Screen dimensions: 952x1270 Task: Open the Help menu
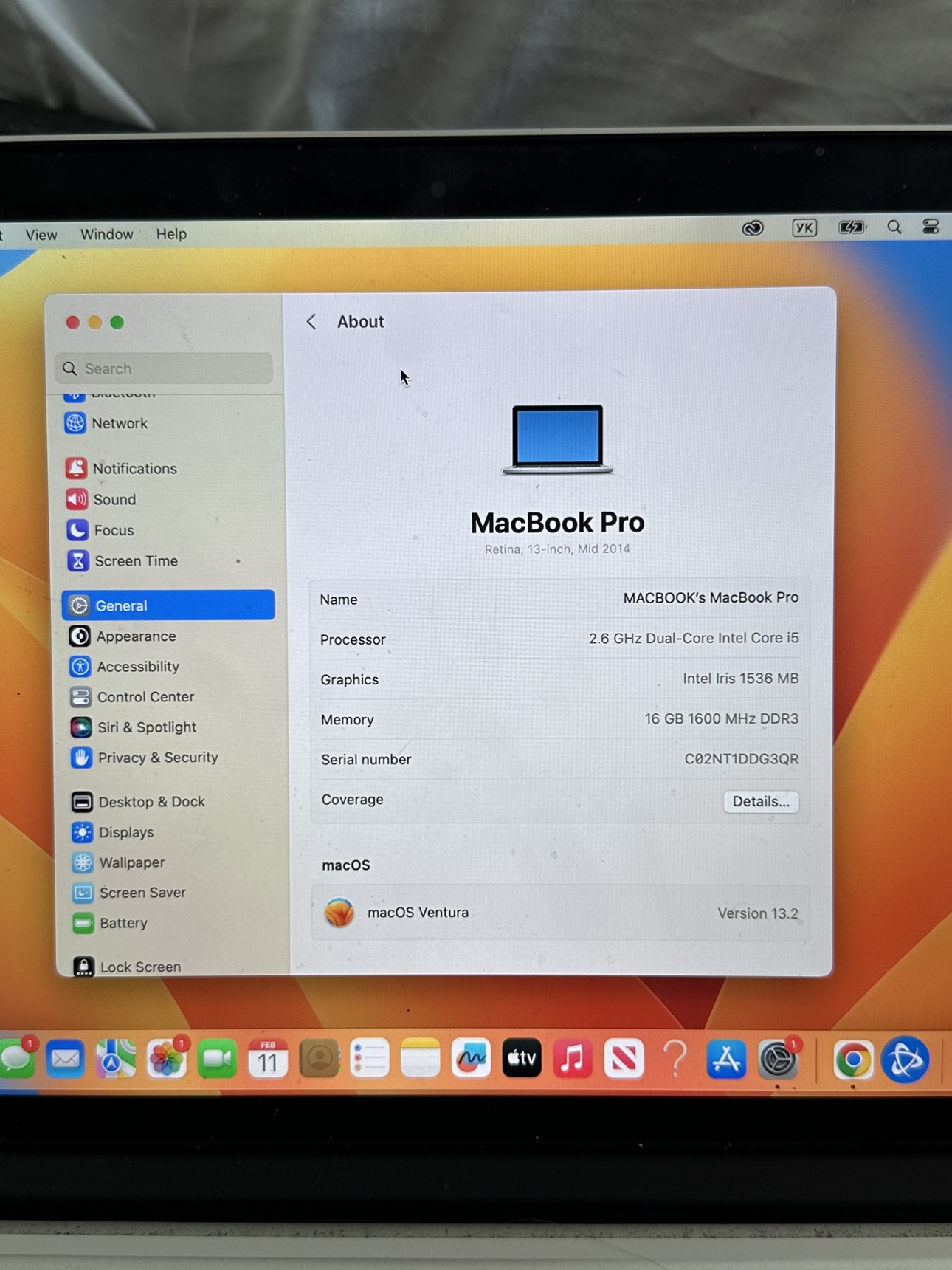(171, 234)
